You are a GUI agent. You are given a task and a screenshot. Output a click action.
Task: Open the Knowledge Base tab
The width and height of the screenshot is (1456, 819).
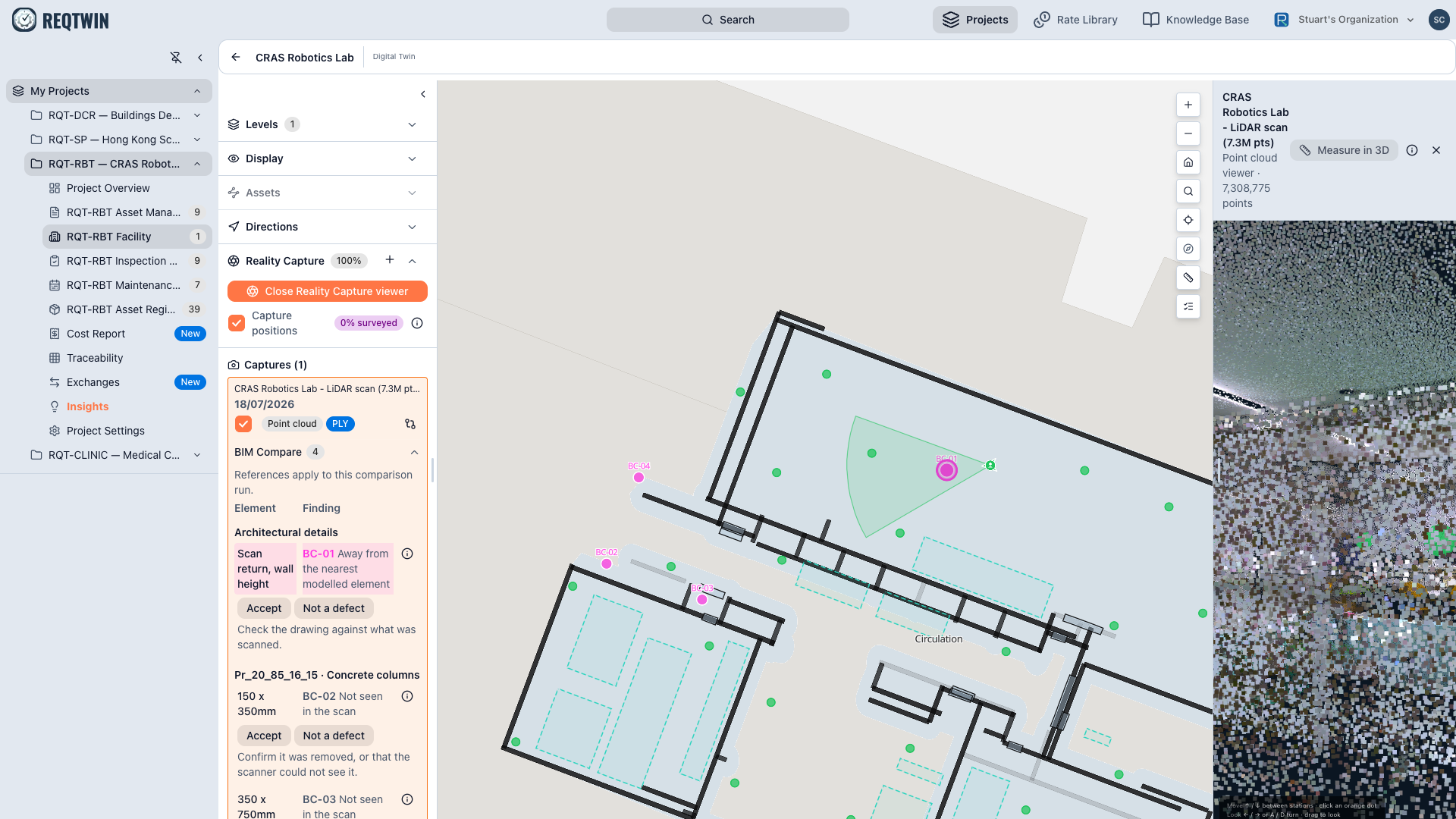(1196, 20)
